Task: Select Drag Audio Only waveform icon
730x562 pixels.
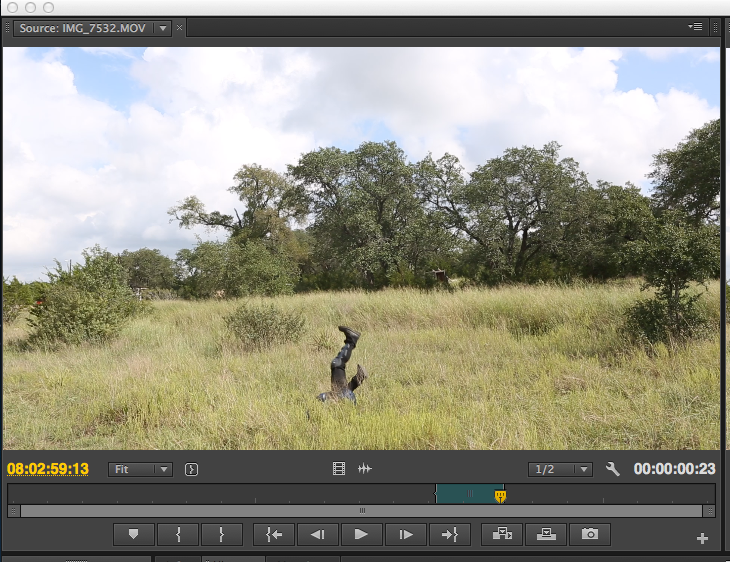Action: pyautogui.click(x=365, y=468)
